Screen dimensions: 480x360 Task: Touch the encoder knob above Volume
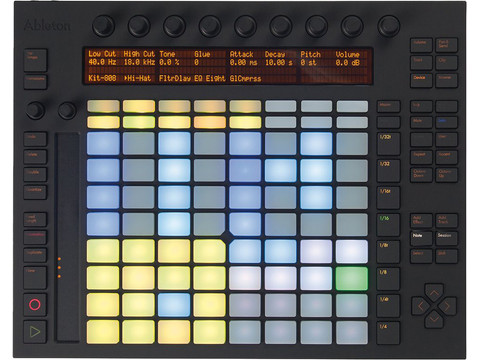coord(352,26)
